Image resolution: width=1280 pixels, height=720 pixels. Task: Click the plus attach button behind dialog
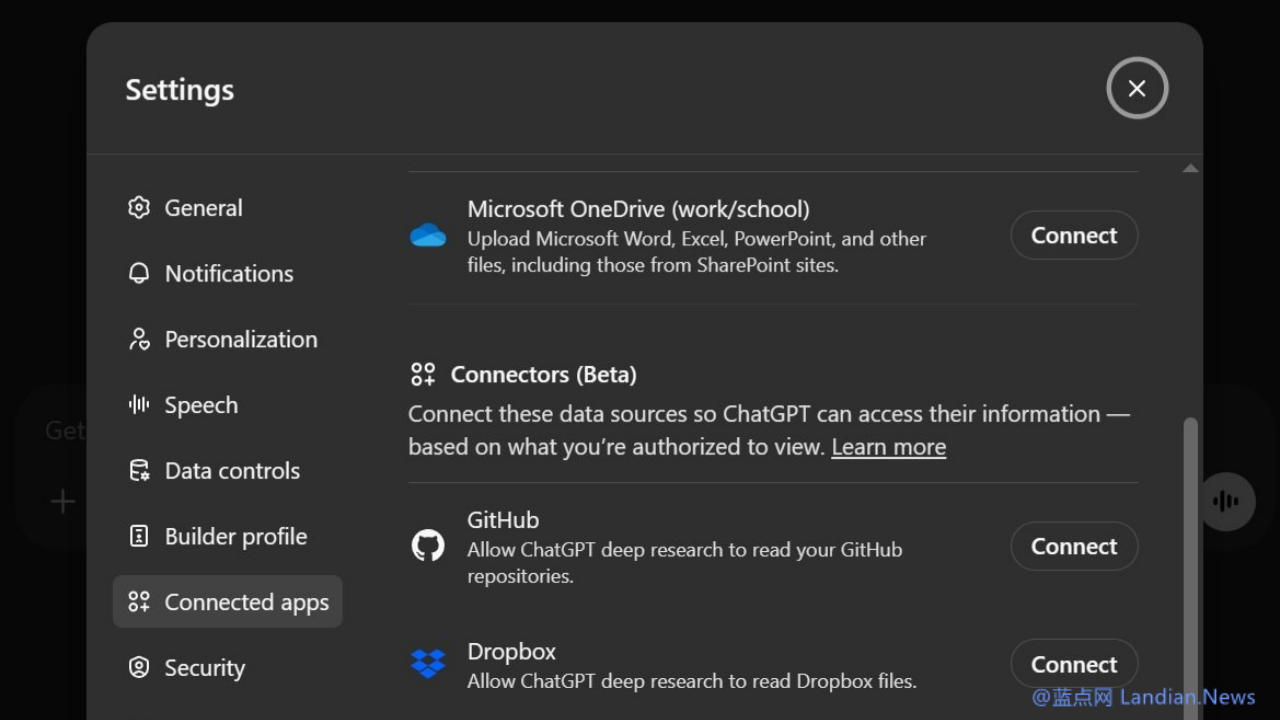[63, 501]
